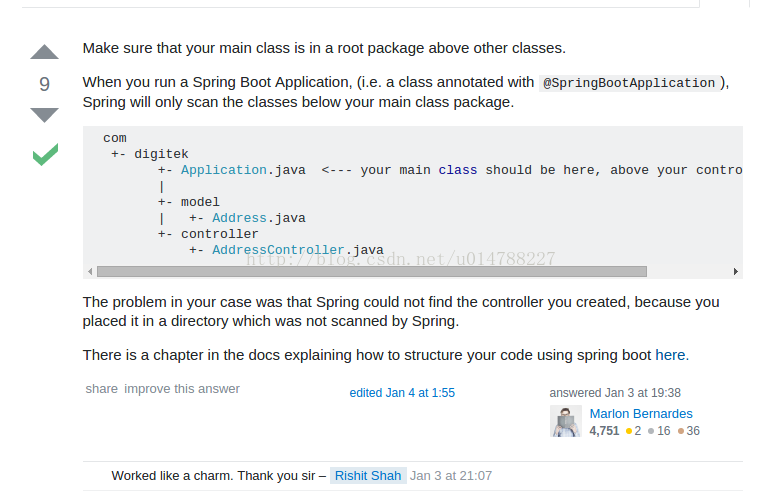The width and height of the screenshot is (782, 497).
Task: Click the vote count number 9
Action: pos(44,84)
